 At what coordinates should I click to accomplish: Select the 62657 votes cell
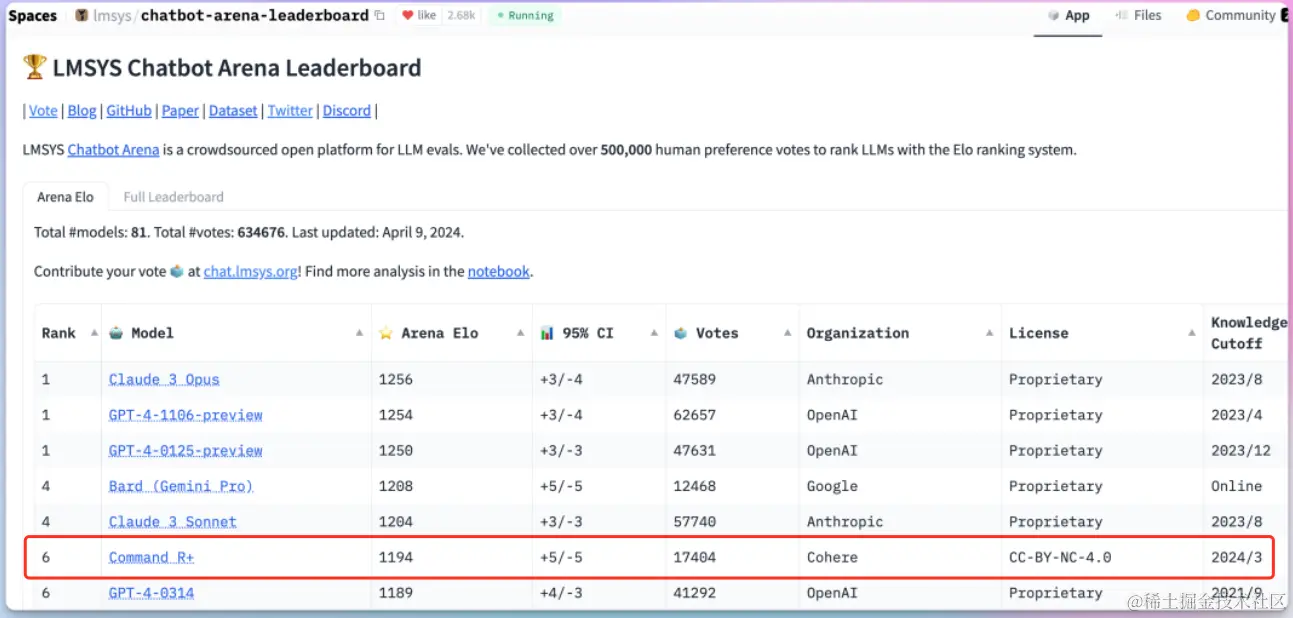click(733, 415)
